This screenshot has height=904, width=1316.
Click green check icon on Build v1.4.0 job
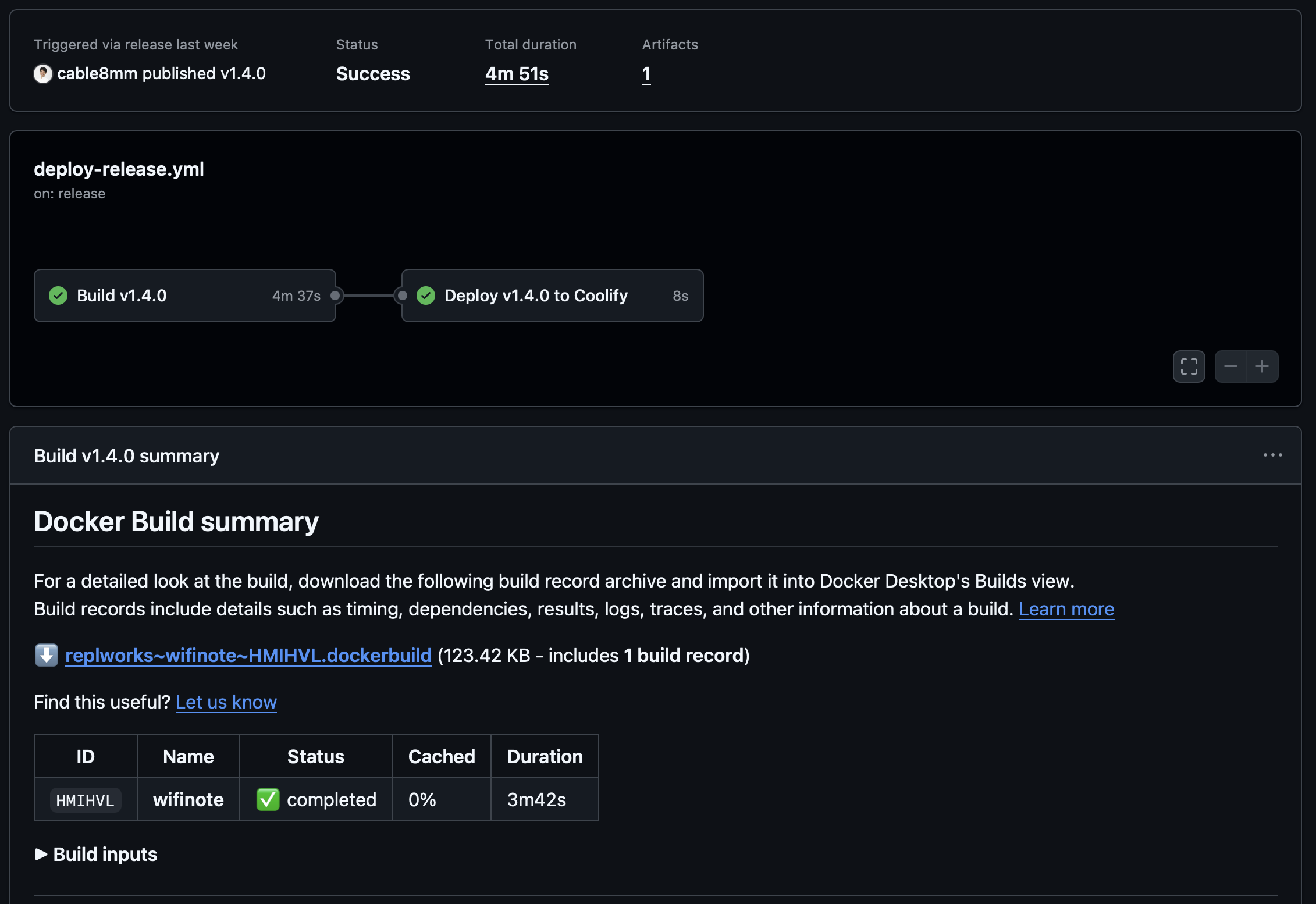tap(58, 296)
